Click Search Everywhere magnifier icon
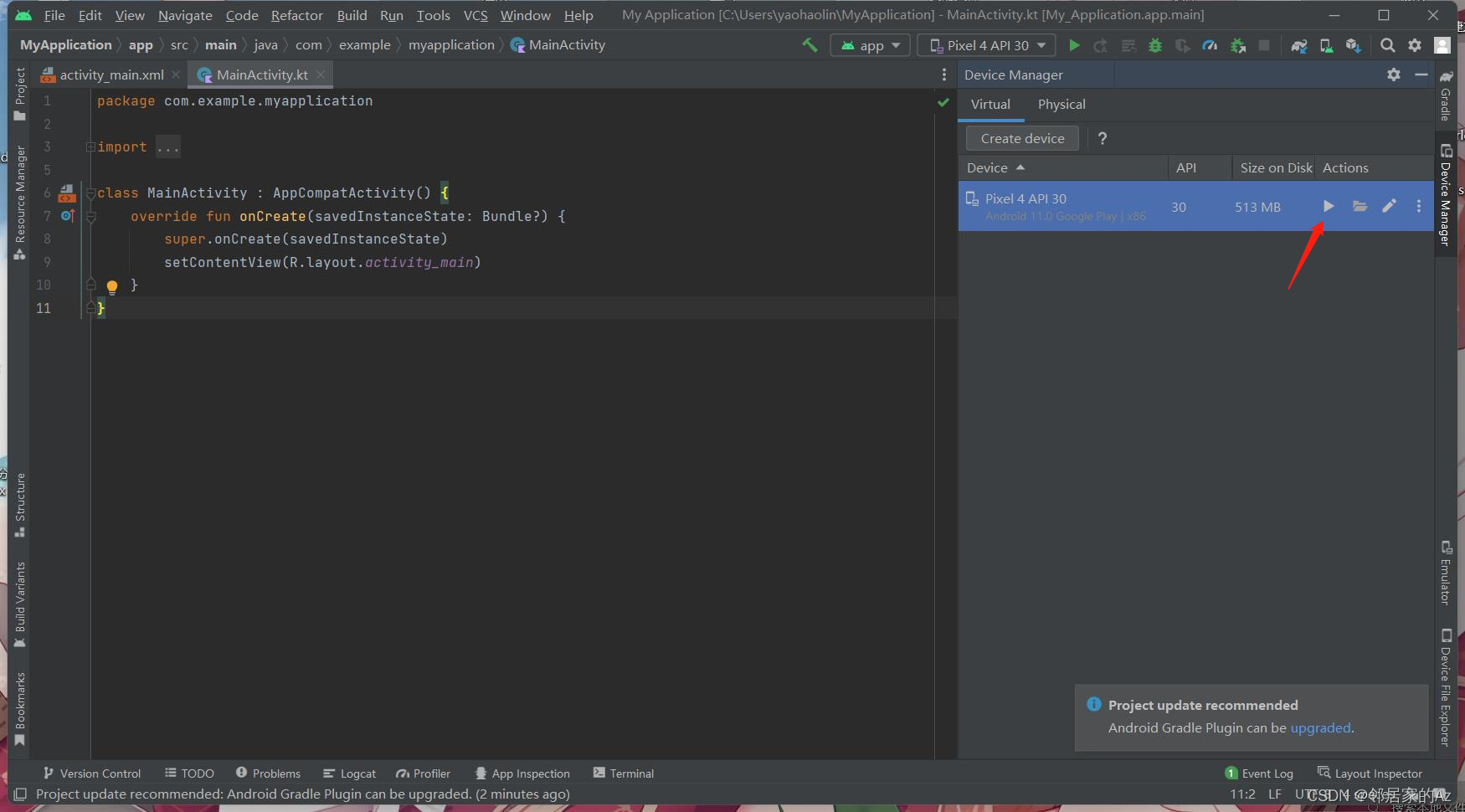The image size is (1465, 812). pos(1387,45)
